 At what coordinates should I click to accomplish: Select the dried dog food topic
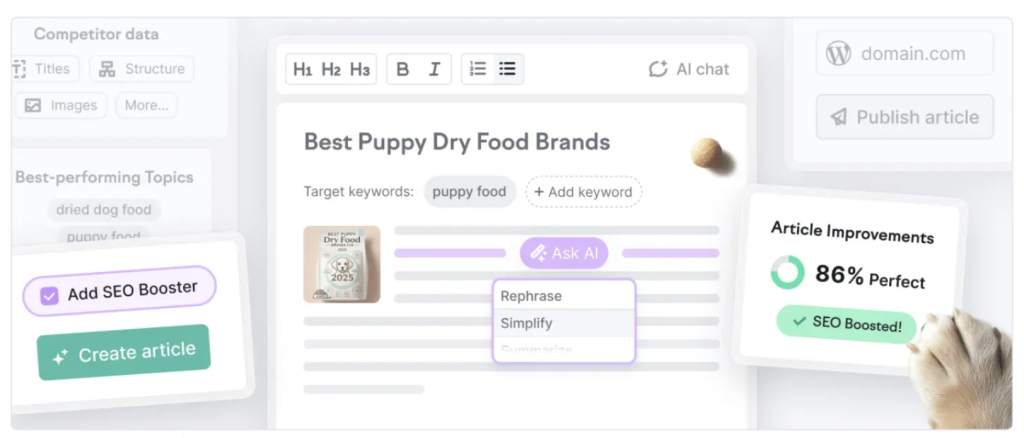click(x=104, y=210)
